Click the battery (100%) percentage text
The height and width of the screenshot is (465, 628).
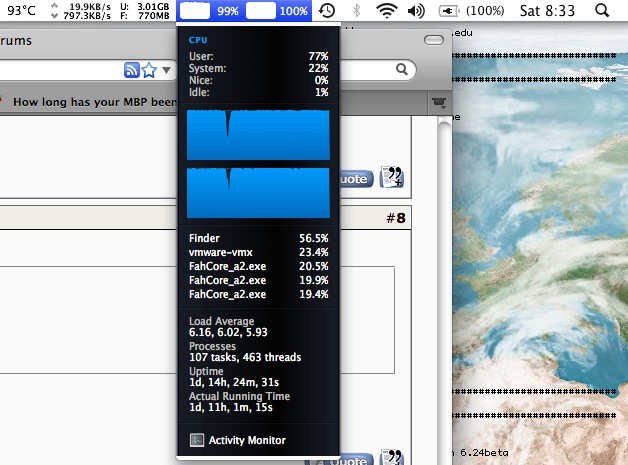485,11
